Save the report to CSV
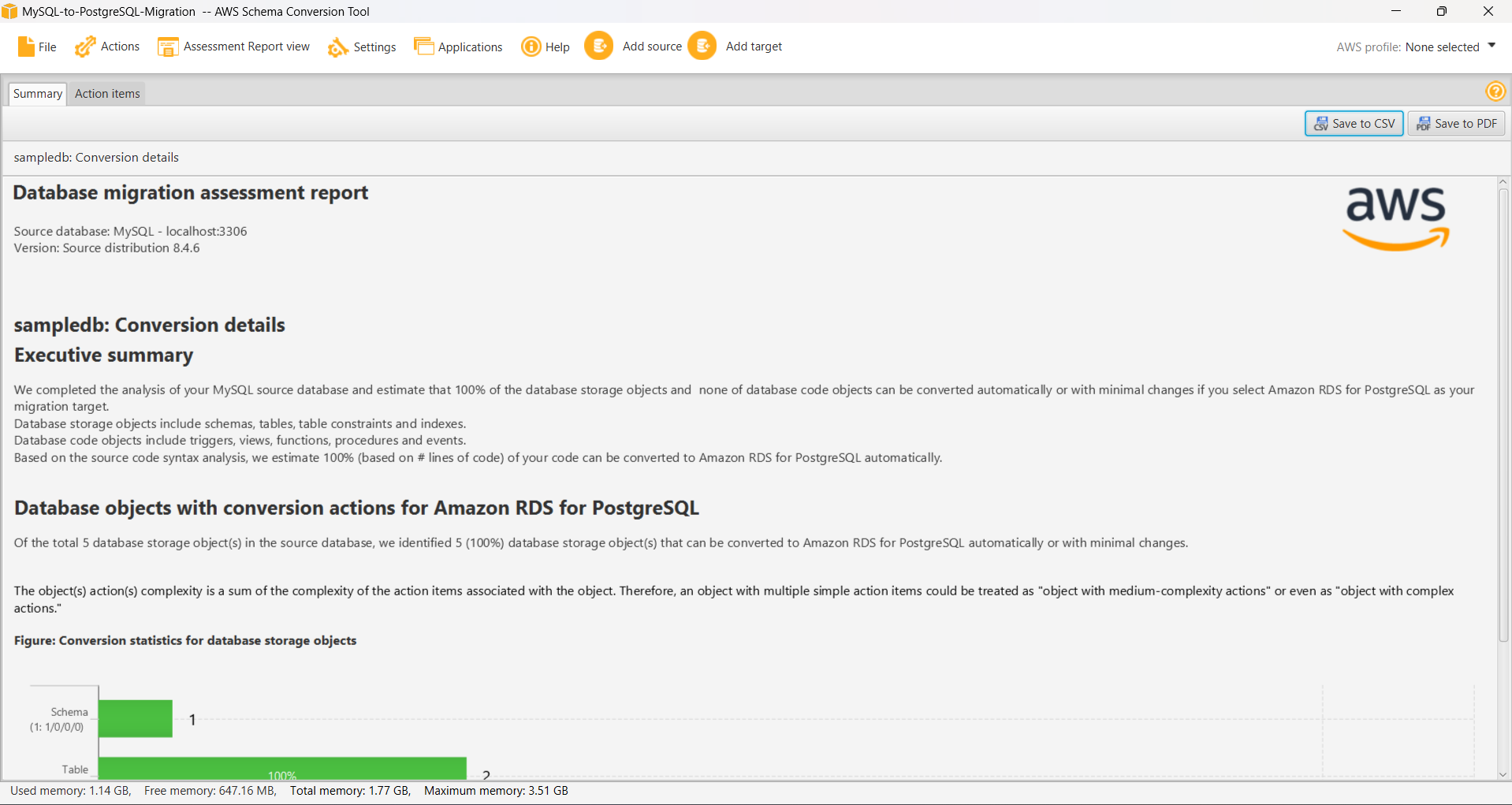1512x805 pixels. (x=1354, y=124)
